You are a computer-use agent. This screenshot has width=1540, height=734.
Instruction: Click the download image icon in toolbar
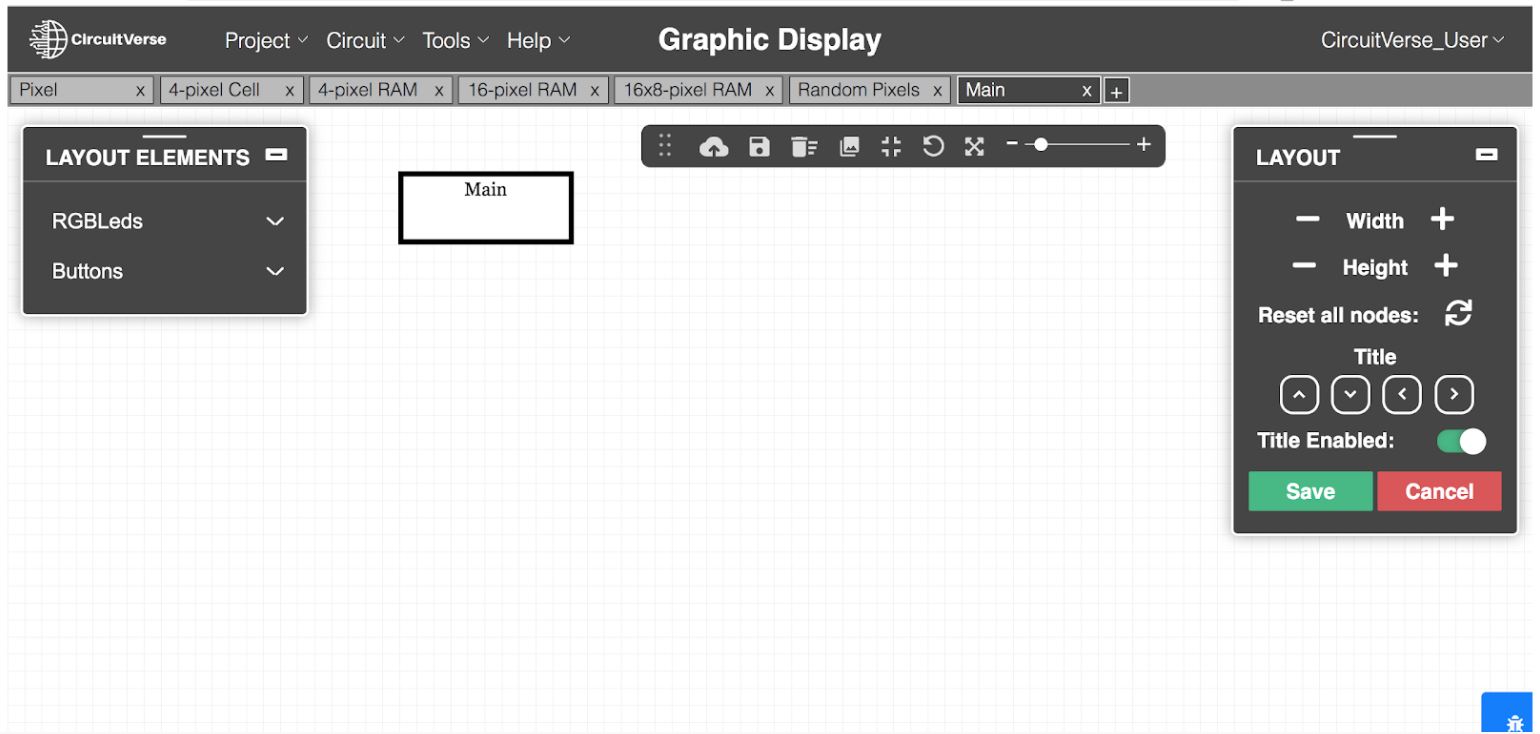[x=849, y=147]
